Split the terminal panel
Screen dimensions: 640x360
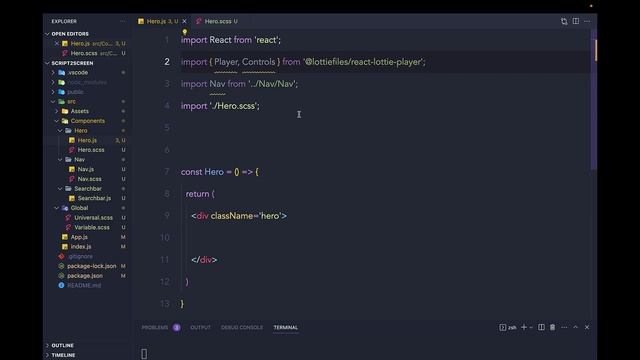[541, 327]
